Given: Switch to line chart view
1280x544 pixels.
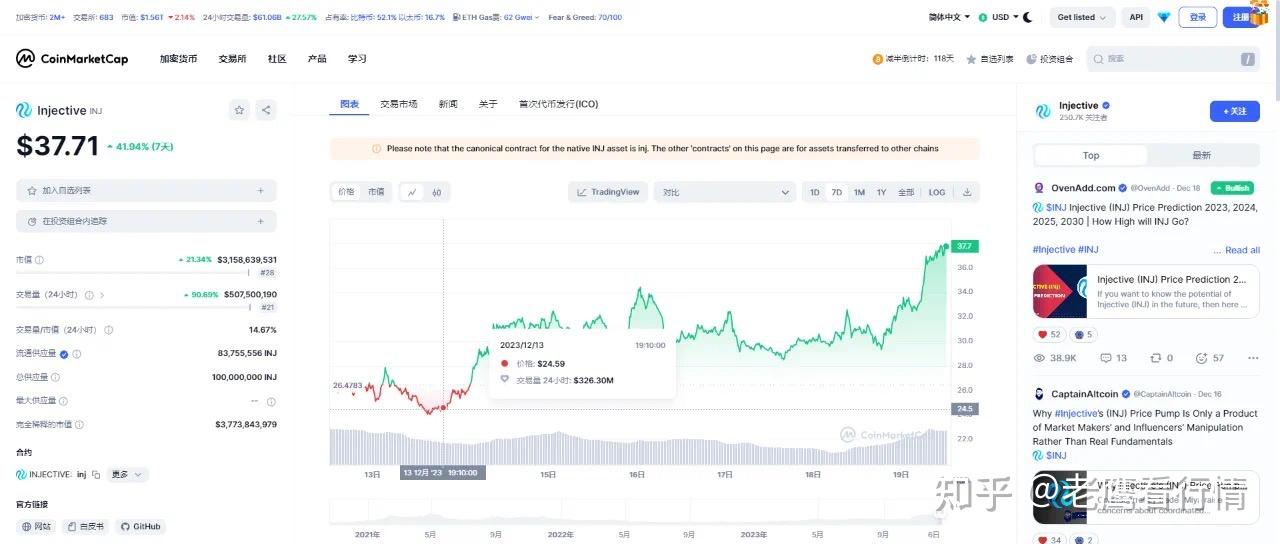Looking at the screenshot, I should (412, 192).
